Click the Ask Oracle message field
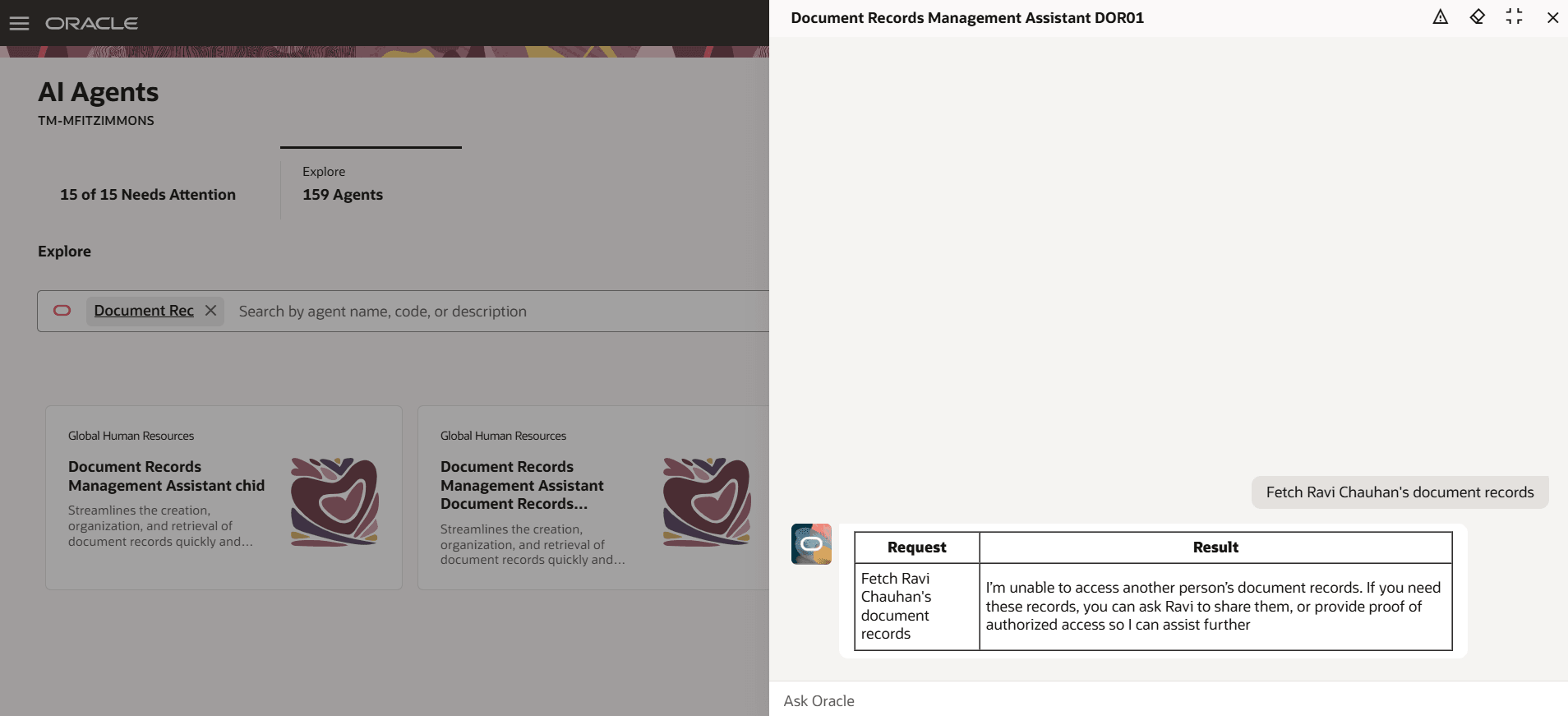 pos(1168,700)
